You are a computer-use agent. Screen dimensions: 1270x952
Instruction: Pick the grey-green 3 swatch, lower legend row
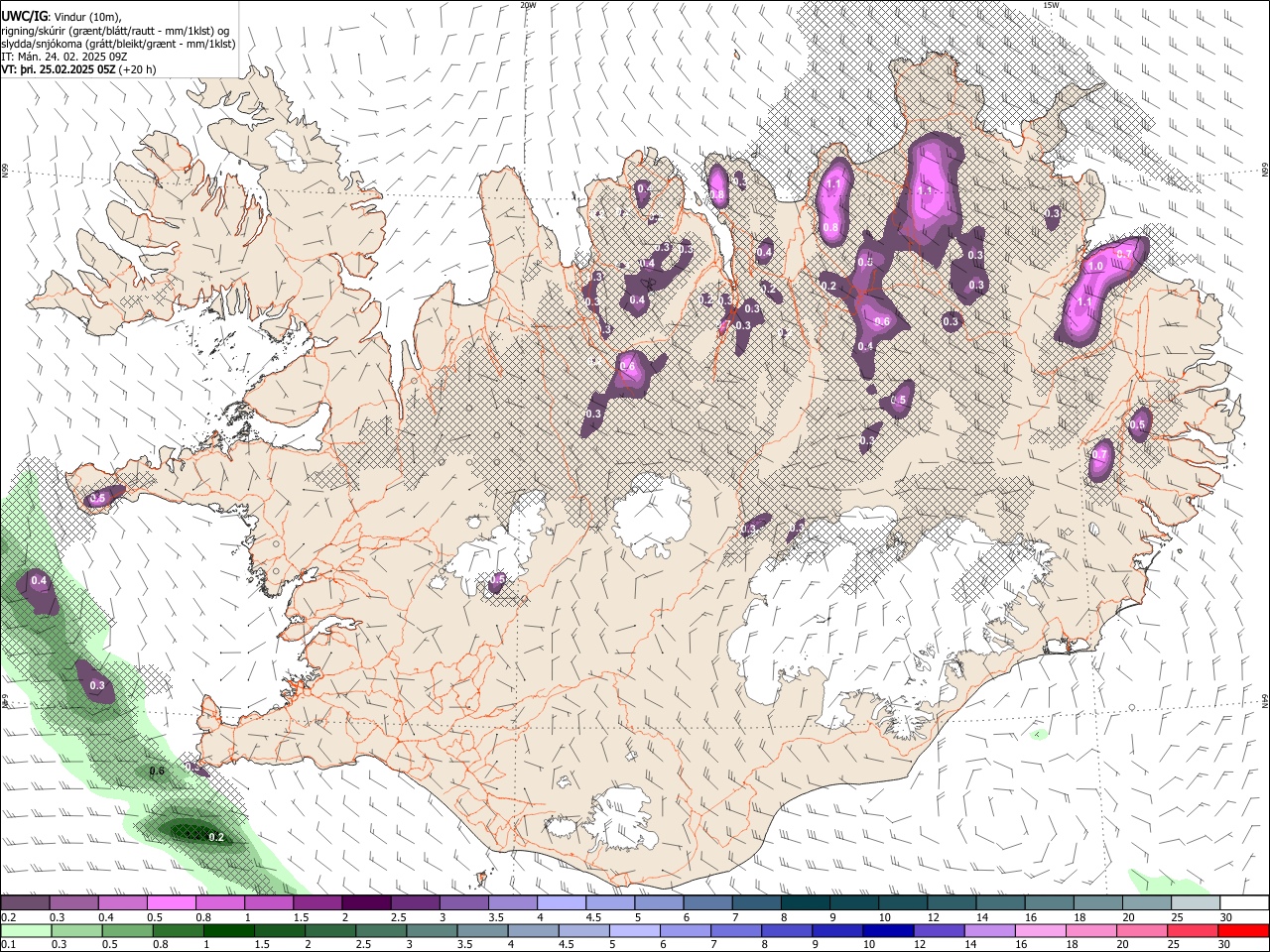point(432,931)
